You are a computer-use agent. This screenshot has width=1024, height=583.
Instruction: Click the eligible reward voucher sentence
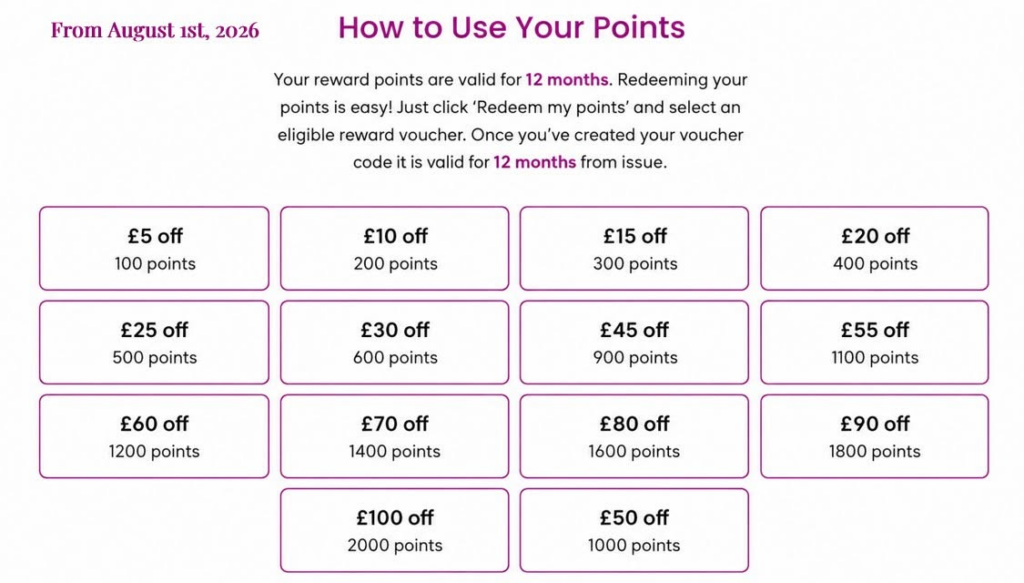[372, 134]
